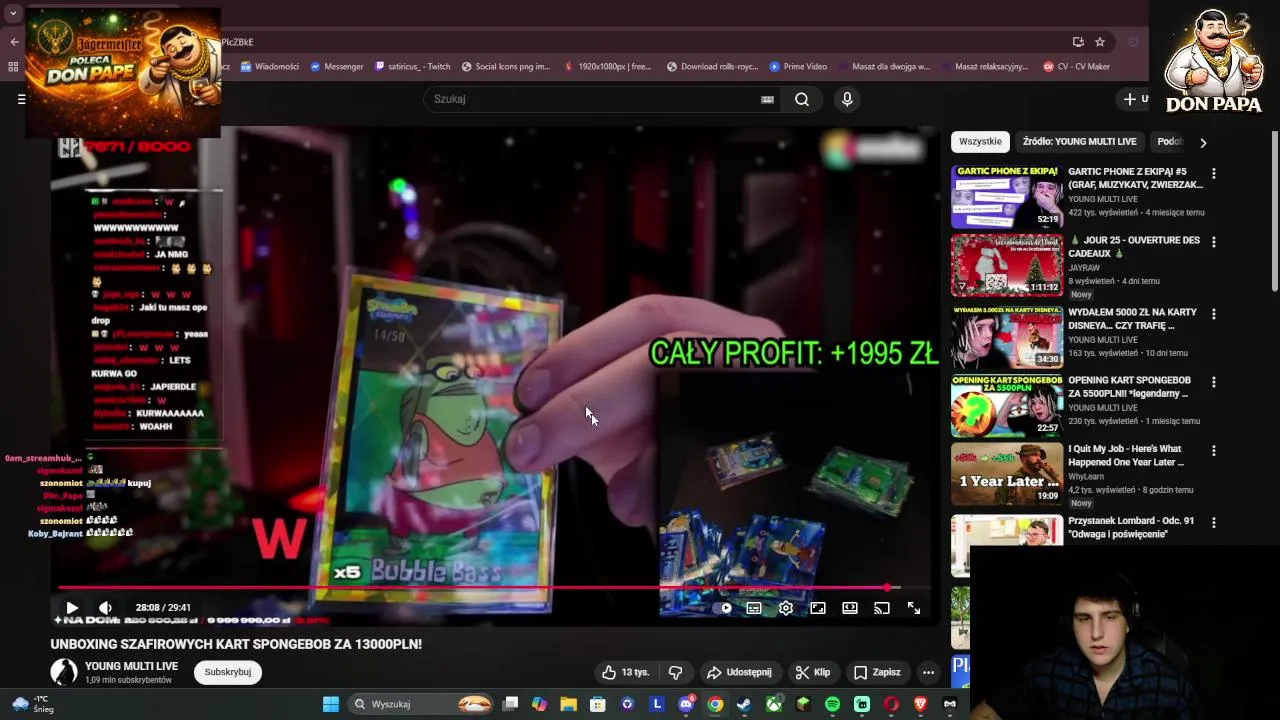Image resolution: width=1280 pixels, height=720 pixels.
Task: Open the CV - CV Maker bookmark
Action: coord(1077,67)
